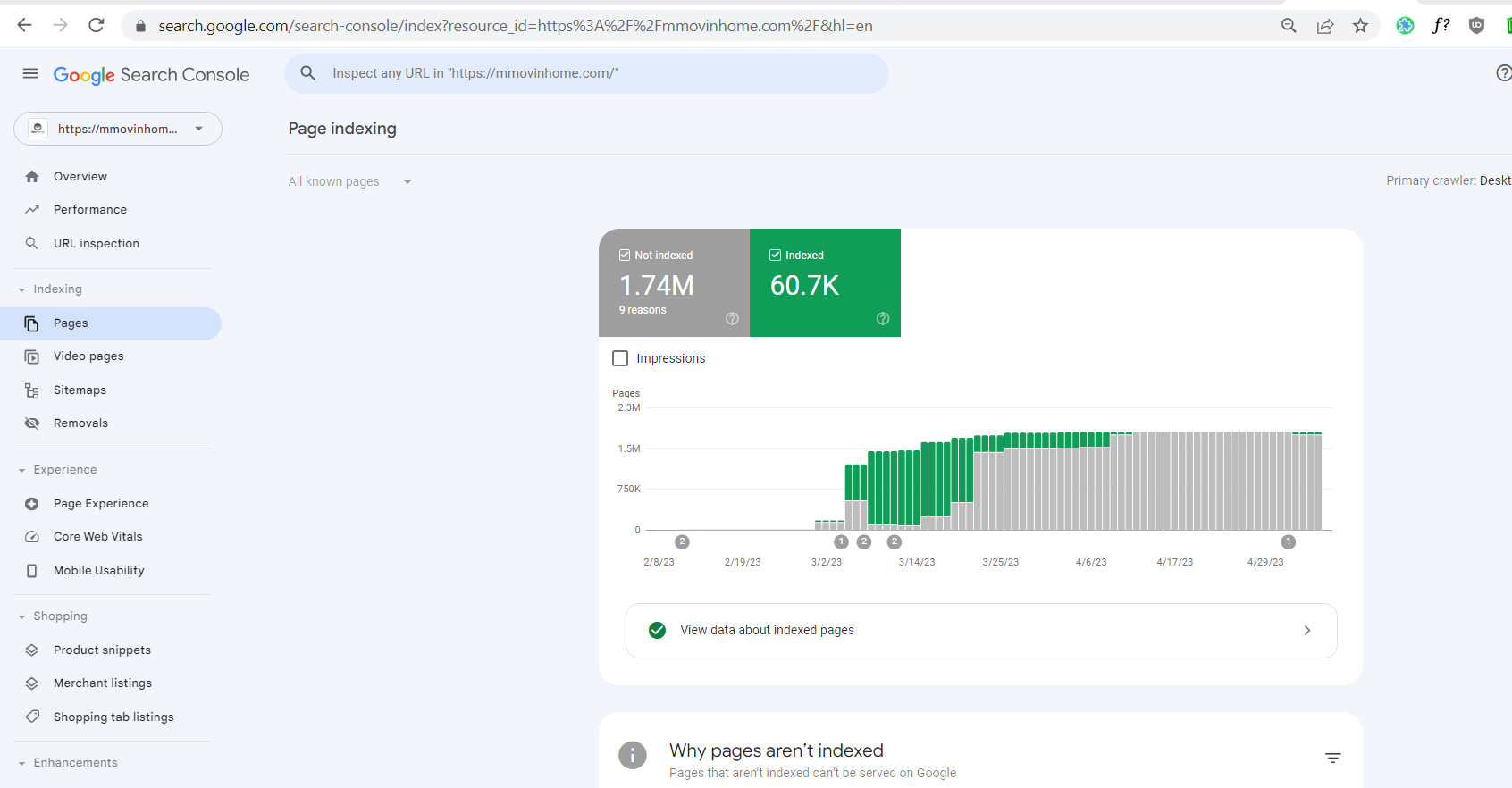Go to Core Web Vitals report
1512x788 pixels.
[97, 537]
